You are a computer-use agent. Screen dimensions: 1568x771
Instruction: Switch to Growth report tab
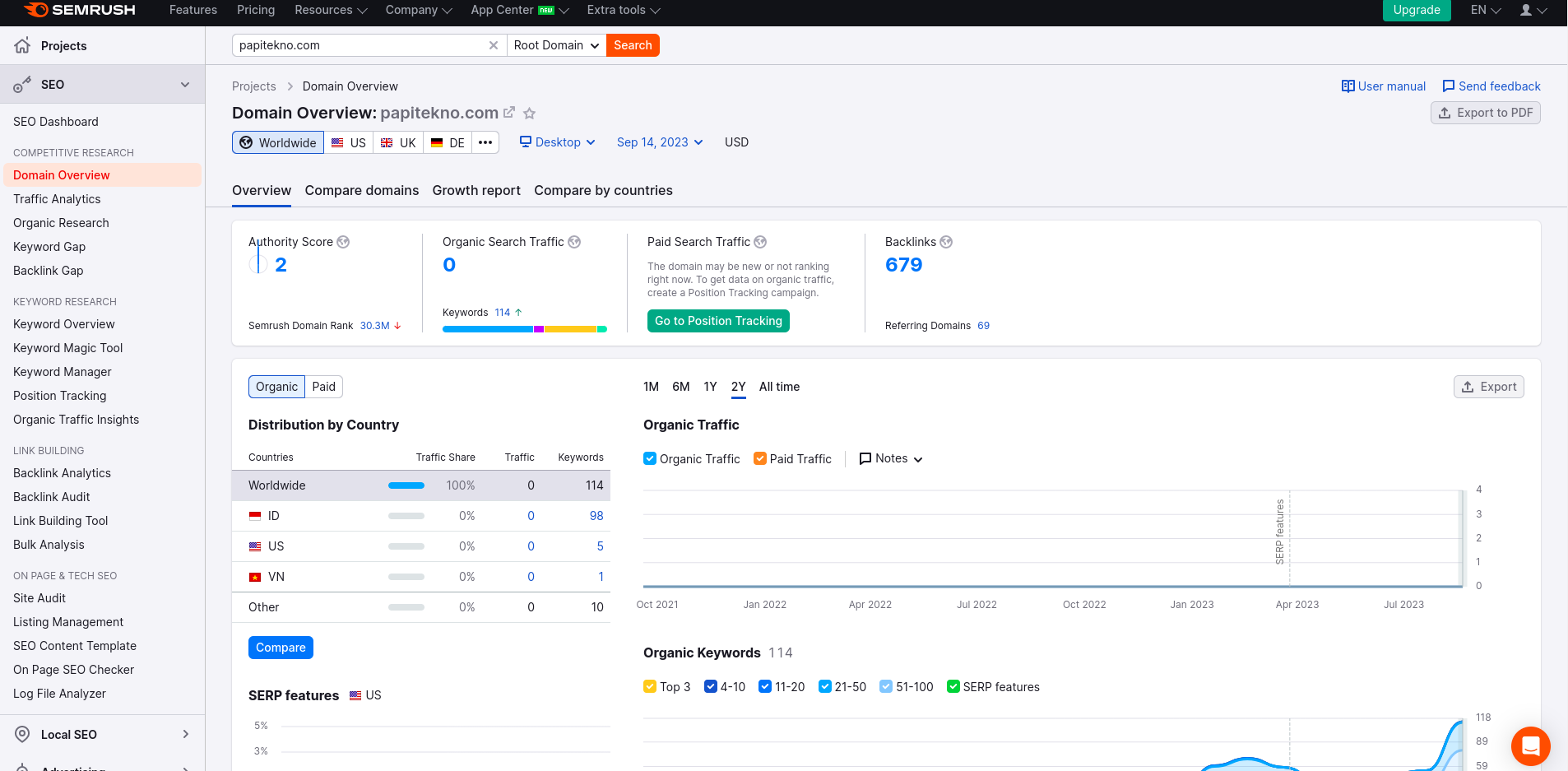click(x=476, y=190)
